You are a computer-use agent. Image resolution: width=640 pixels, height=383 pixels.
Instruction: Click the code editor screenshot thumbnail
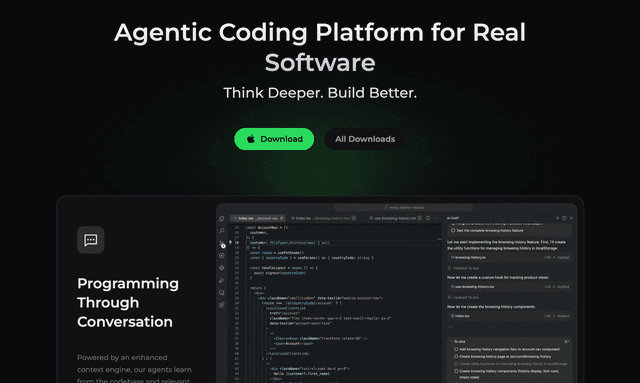tap(397, 293)
